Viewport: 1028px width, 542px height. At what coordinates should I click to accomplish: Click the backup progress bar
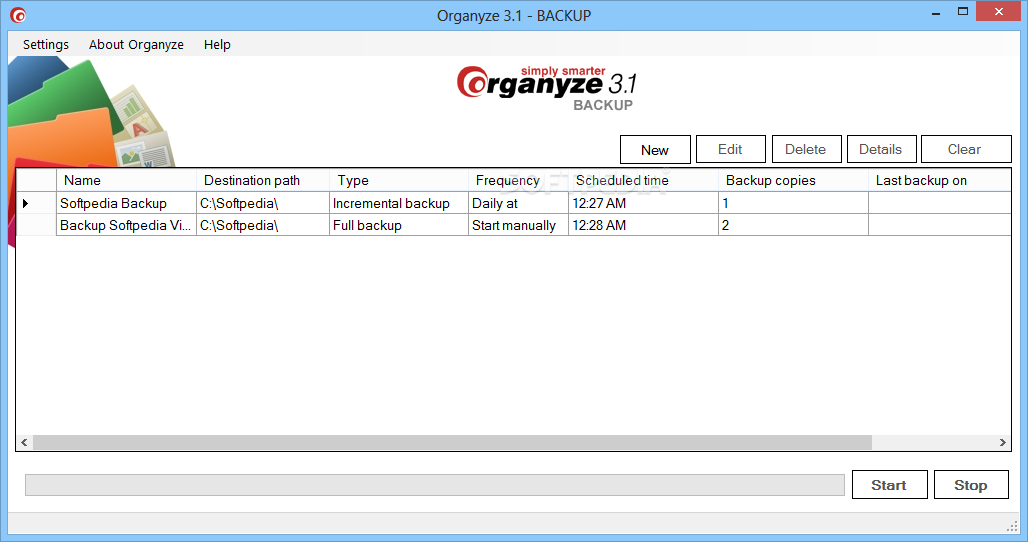pyautogui.click(x=435, y=485)
